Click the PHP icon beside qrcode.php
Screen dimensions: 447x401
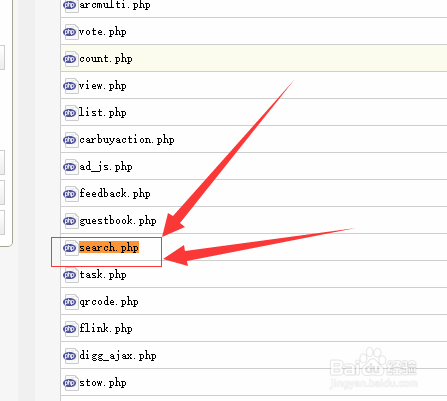pos(70,302)
